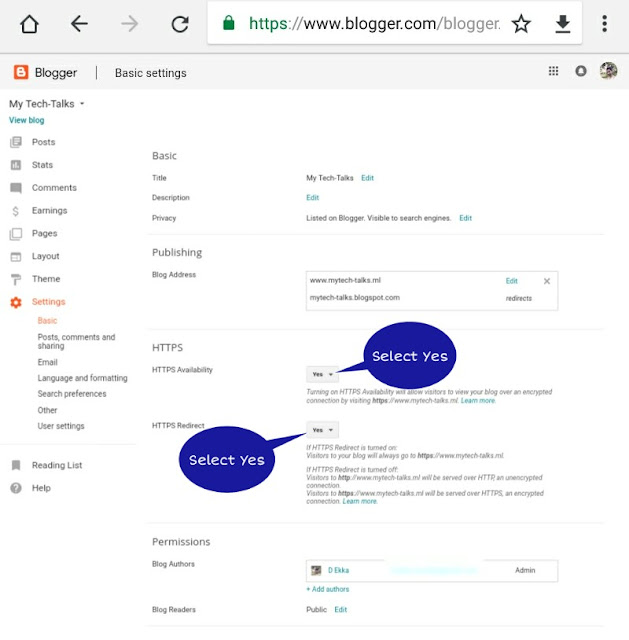
Task: Click the notifications bell icon
Action: pos(581,71)
